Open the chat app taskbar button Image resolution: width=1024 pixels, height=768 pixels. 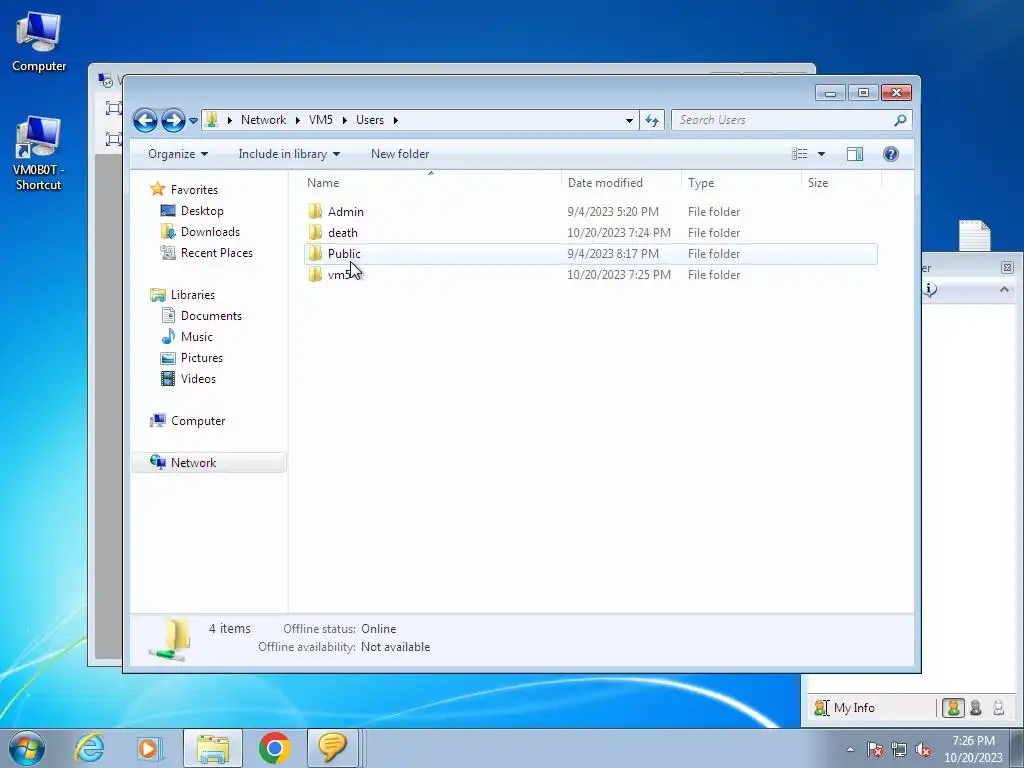(332, 748)
